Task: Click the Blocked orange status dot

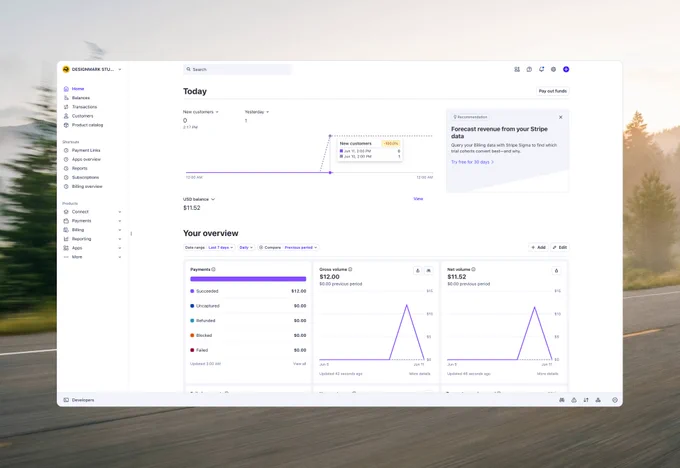Action: pos(192,336)
